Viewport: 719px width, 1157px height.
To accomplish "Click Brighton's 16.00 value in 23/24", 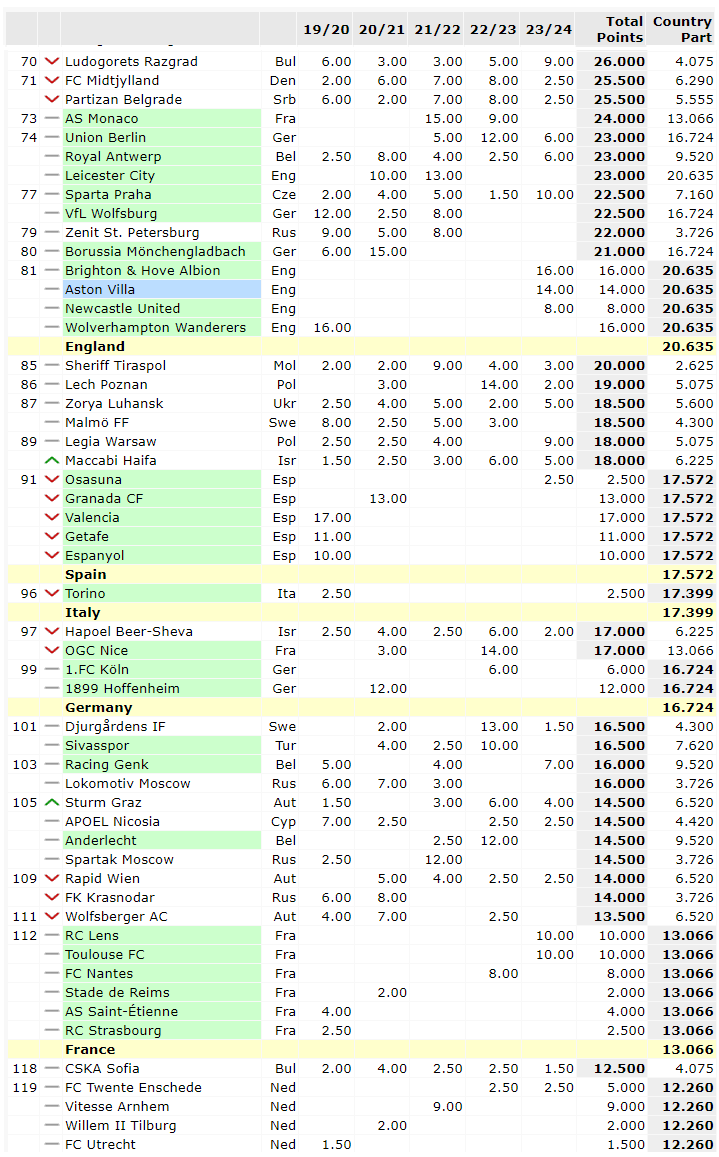I will (x=555, y=270).
